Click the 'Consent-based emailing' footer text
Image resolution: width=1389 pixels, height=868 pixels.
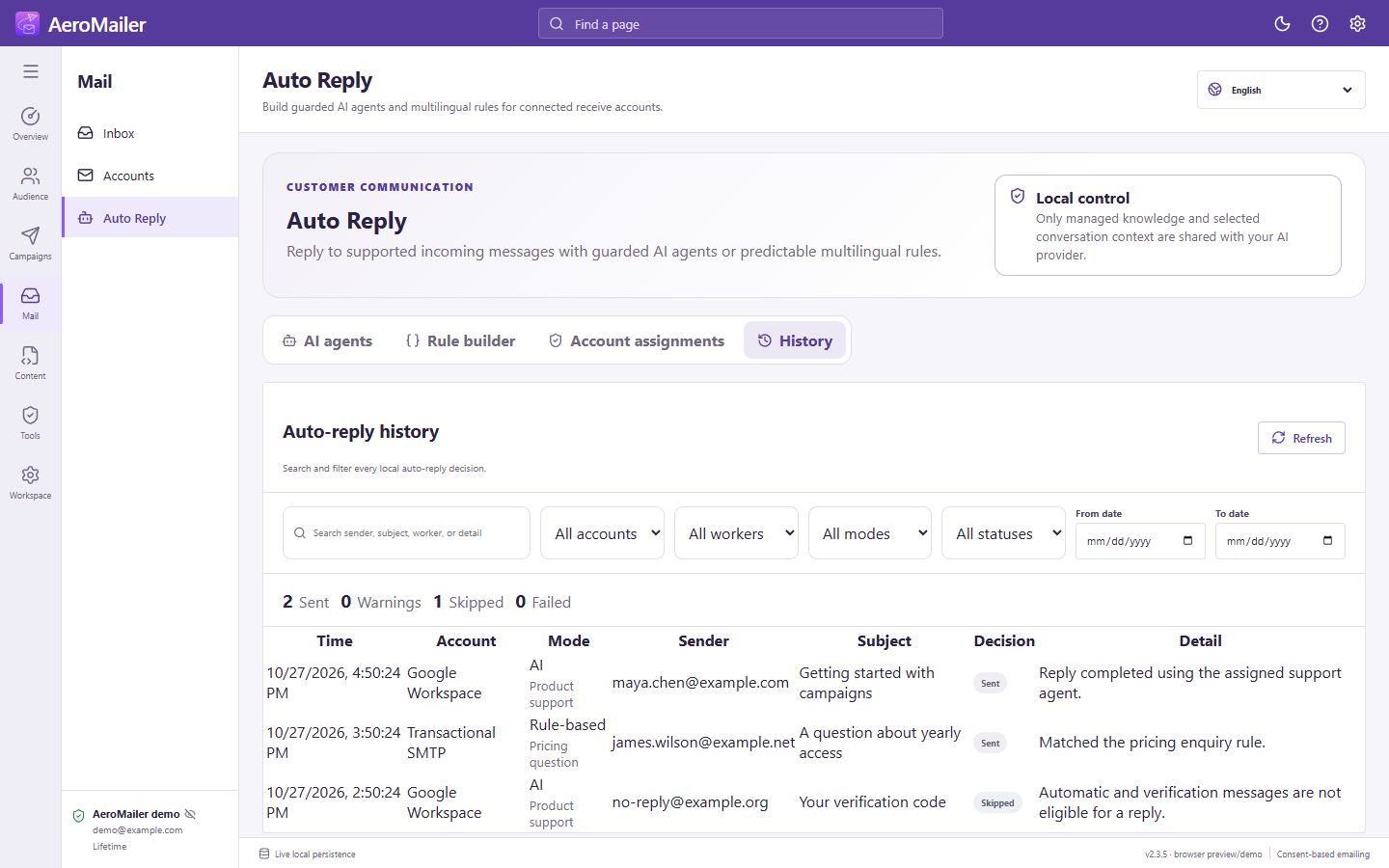[1322, 854]
